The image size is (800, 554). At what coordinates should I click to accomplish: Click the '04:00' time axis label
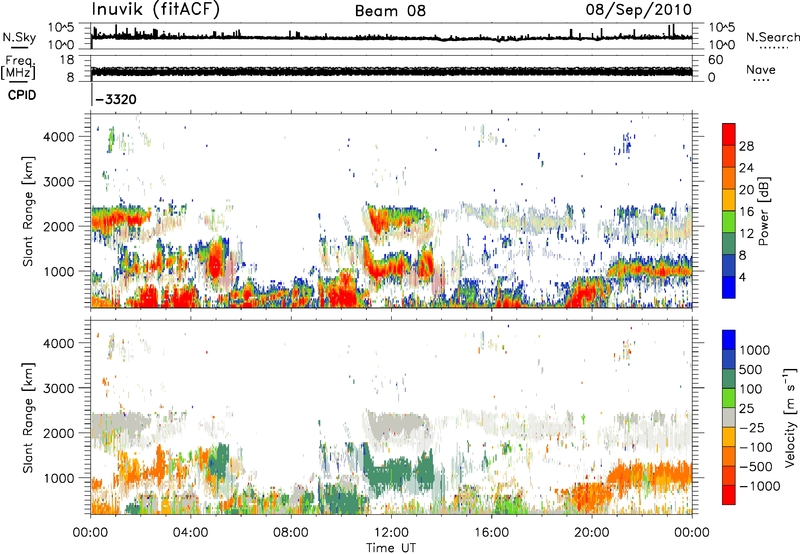[190, 533]
